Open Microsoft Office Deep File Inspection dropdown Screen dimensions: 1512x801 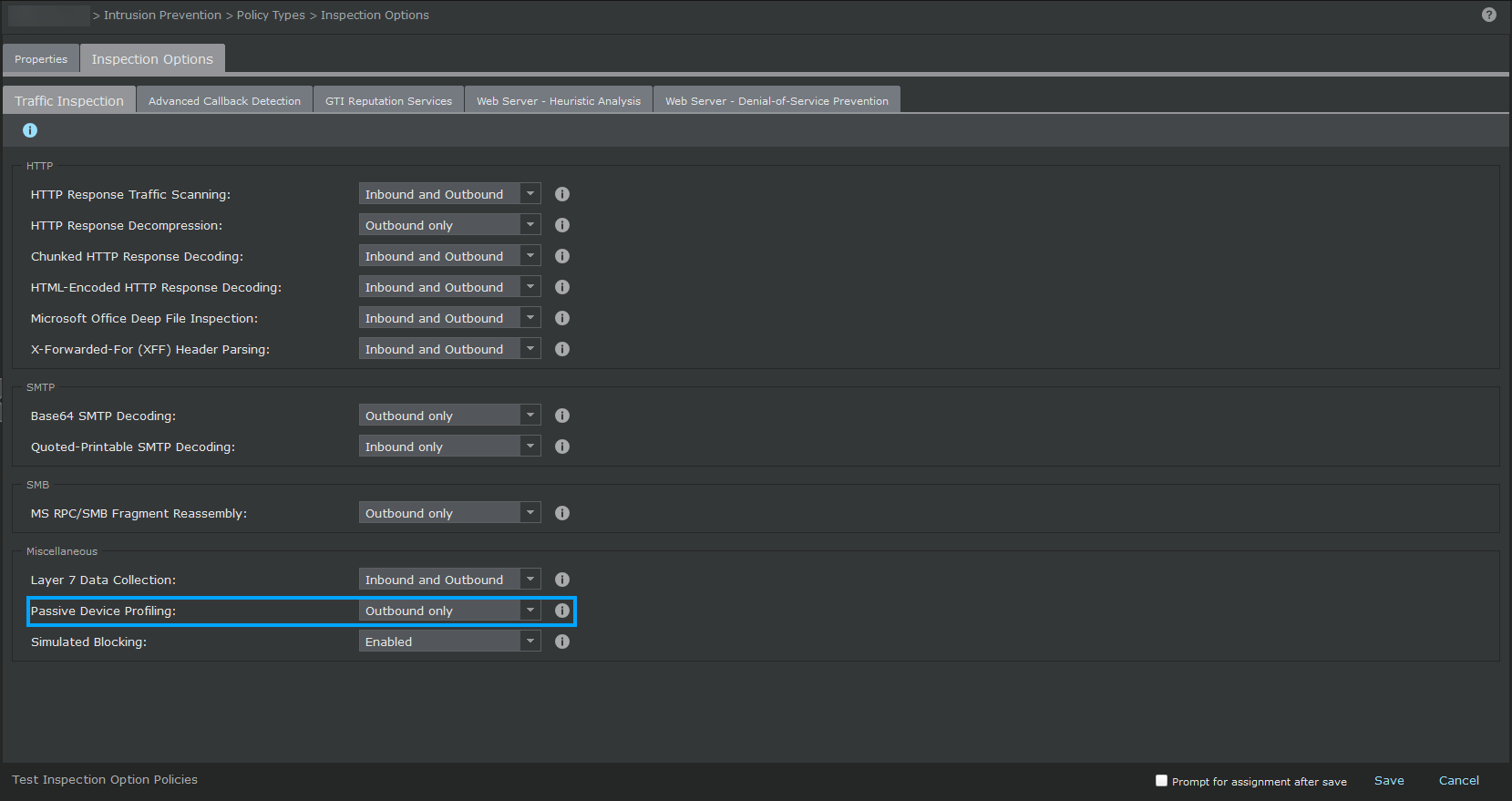coord(449,318)
